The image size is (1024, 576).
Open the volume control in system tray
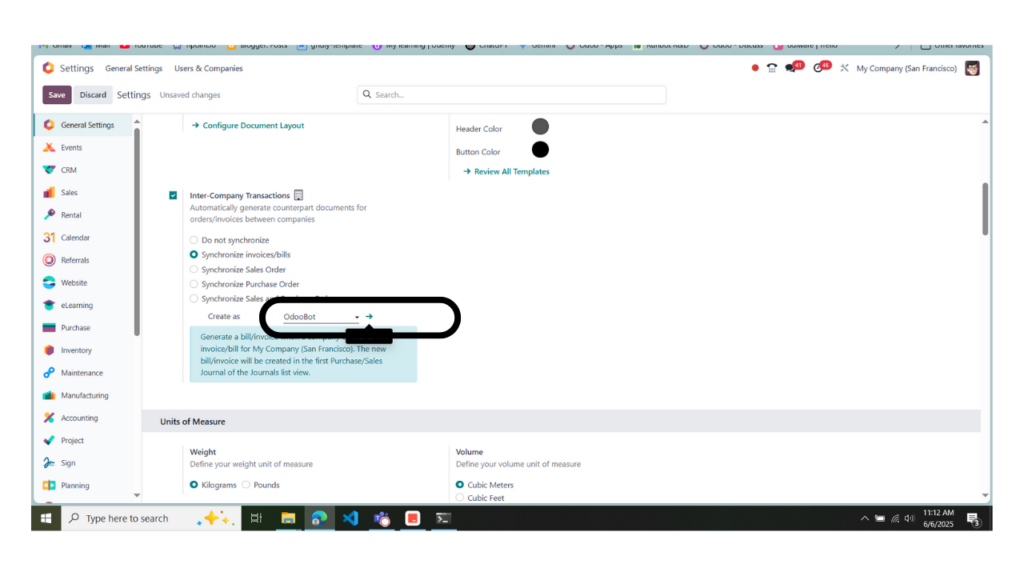[x=909, y=519]
